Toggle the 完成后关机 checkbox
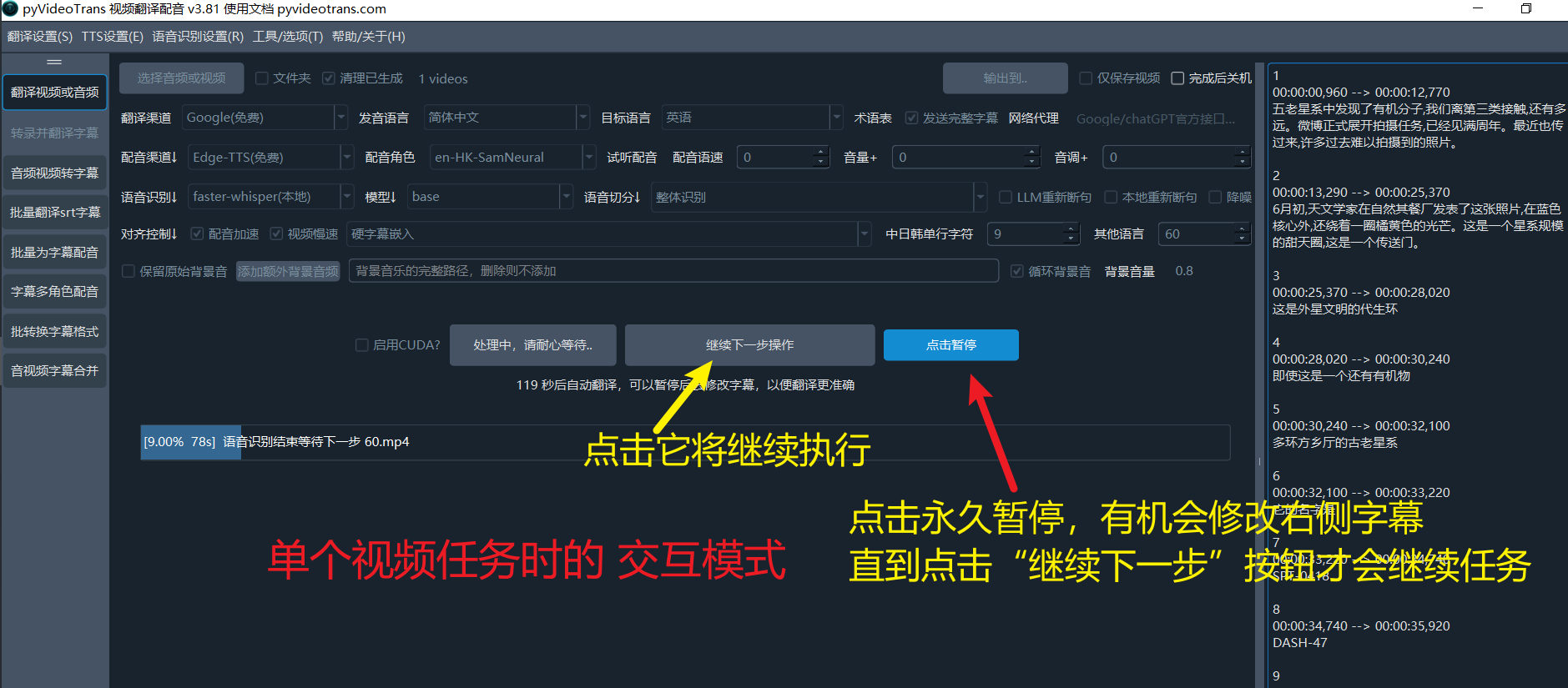 coord(1177,78)
